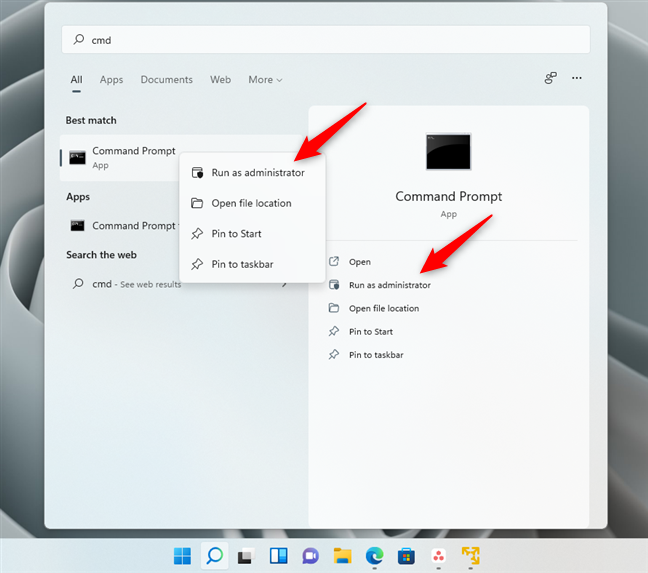Click pin icon next to preview Pin to Start
This screenshot has height=573, width=648.
334,331
